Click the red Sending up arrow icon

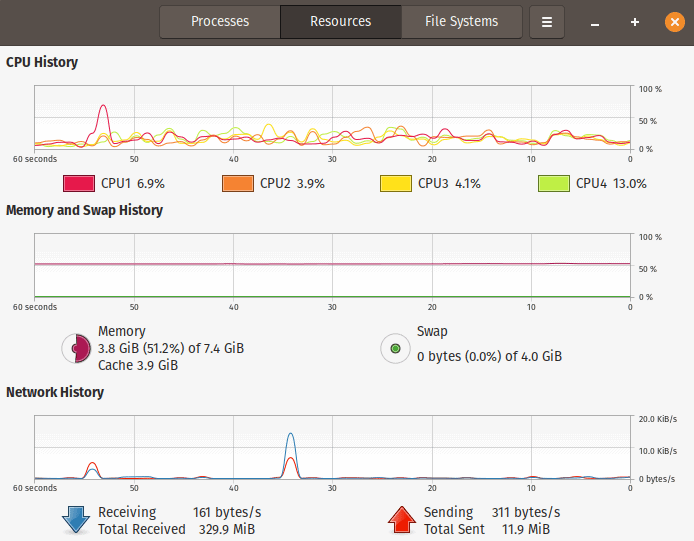[402, 520]
